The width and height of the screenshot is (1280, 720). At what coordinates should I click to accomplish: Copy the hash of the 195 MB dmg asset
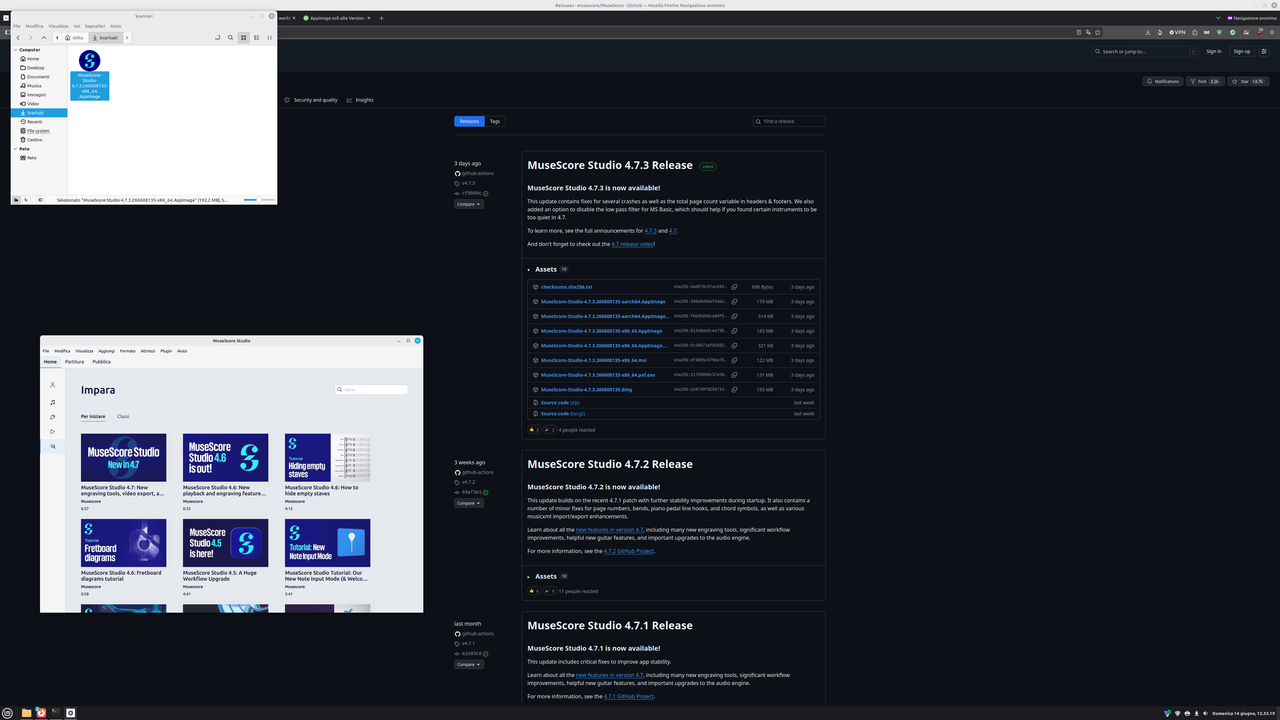tap(734, 389)
